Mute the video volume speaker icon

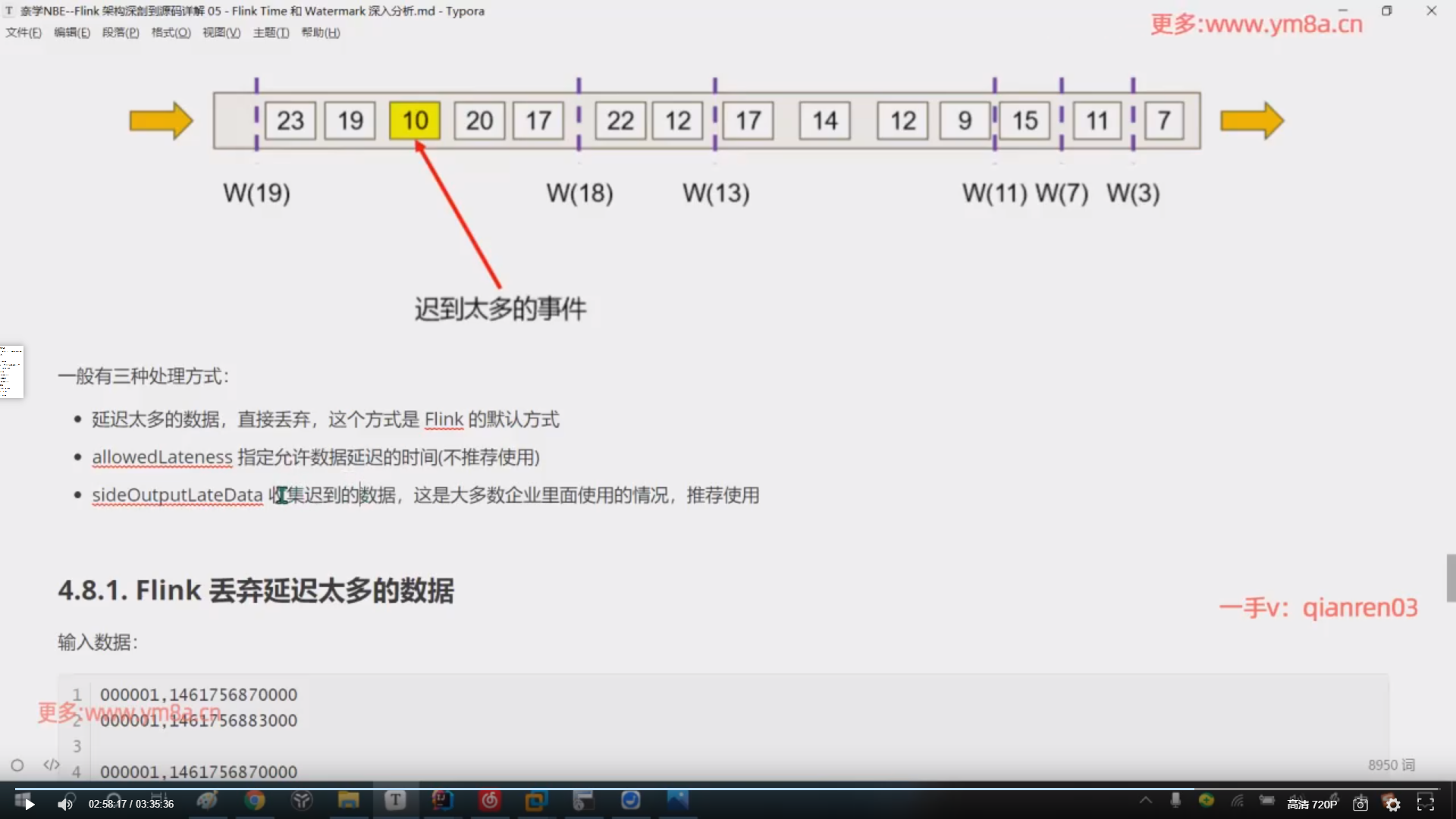point(65,805)
